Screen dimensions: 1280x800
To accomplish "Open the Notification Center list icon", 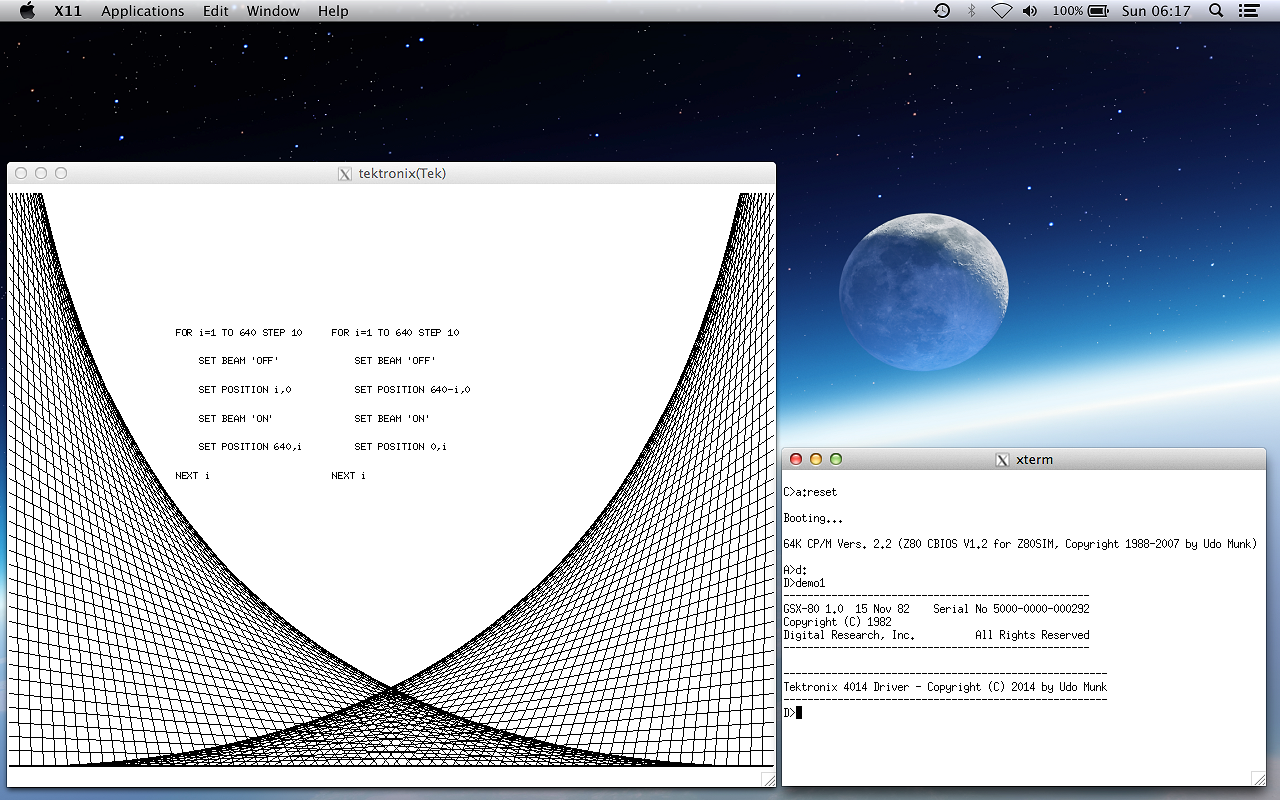I will click(1248, 11).
